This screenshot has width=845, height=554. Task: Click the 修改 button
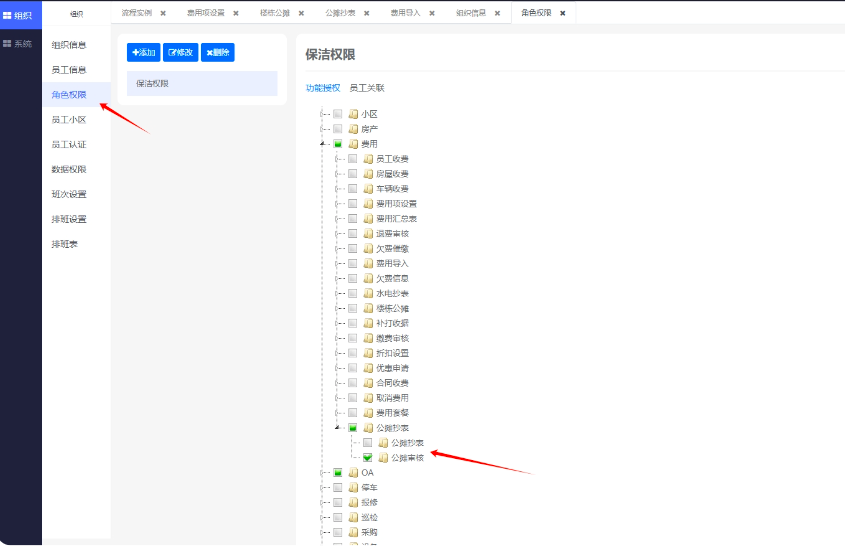click(181, 52)
